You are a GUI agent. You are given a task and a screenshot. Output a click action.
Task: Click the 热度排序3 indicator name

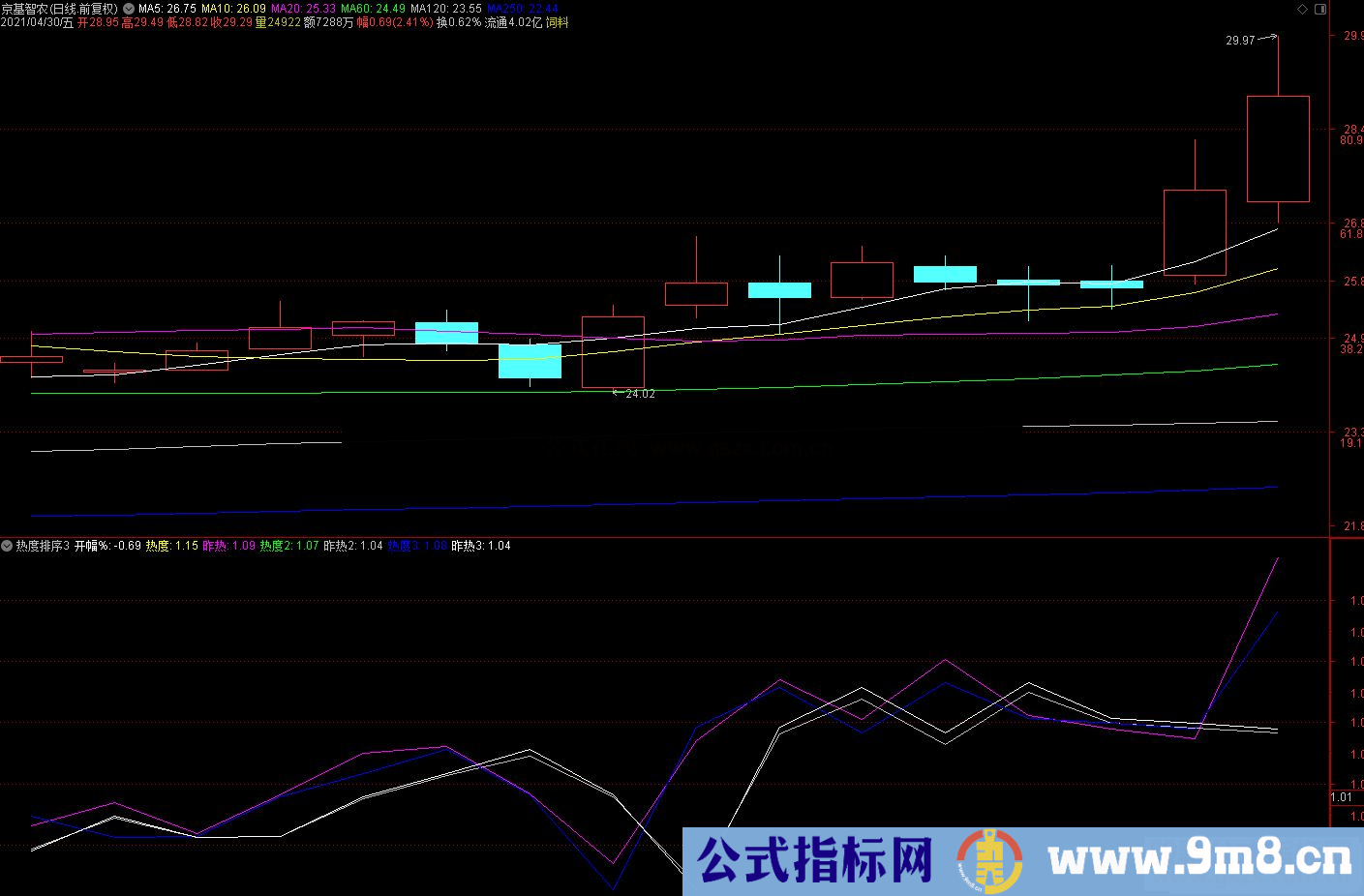point(43,546)
